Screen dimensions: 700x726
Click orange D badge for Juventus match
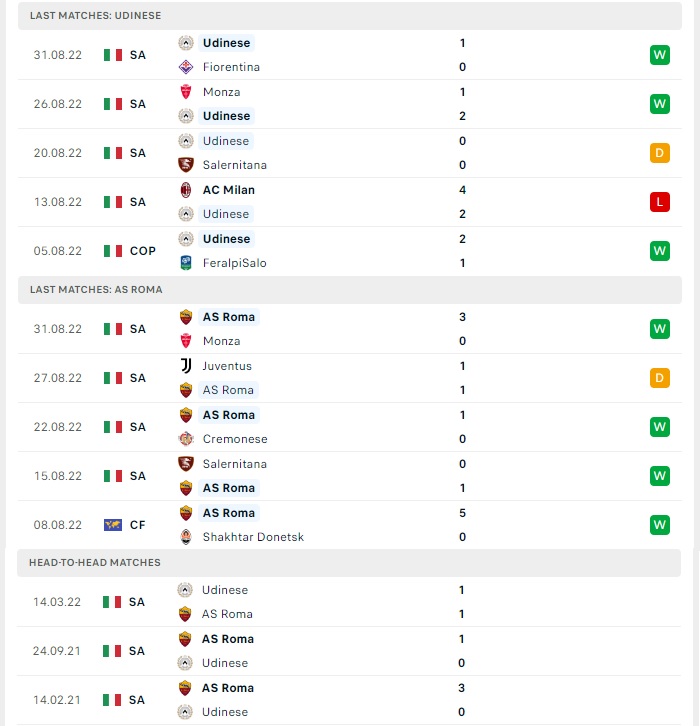pyautogui.click(x=660, y=378)
